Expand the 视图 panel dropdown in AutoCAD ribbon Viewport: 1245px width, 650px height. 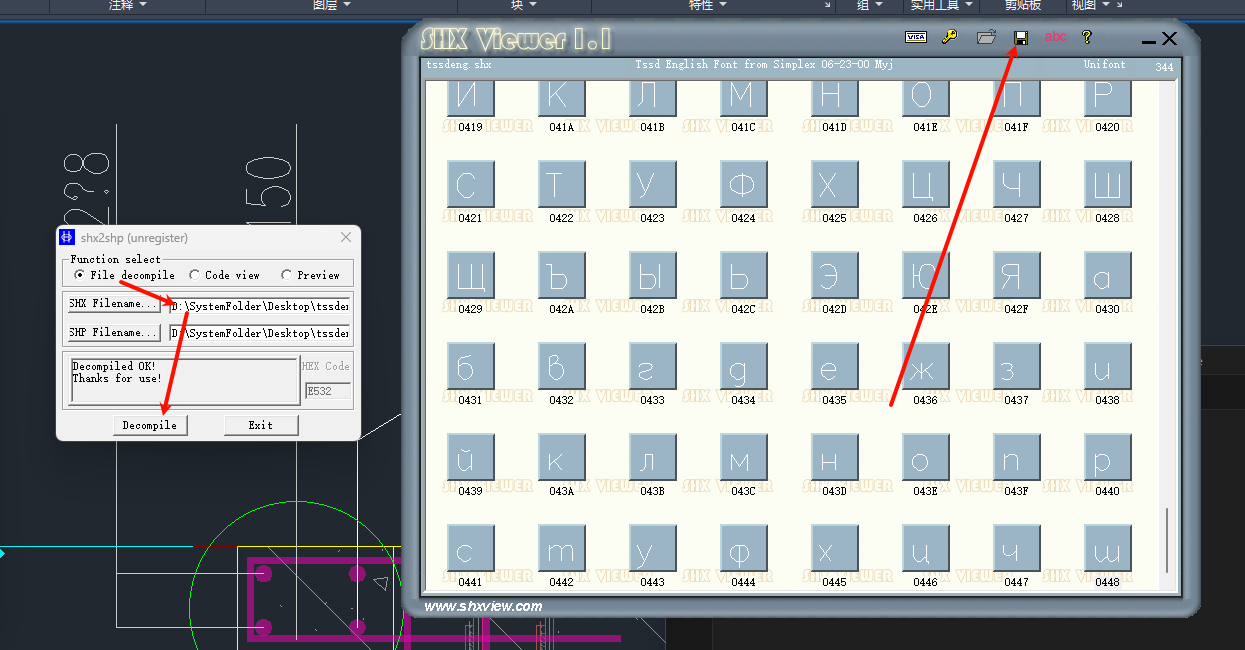point(1105,5)
